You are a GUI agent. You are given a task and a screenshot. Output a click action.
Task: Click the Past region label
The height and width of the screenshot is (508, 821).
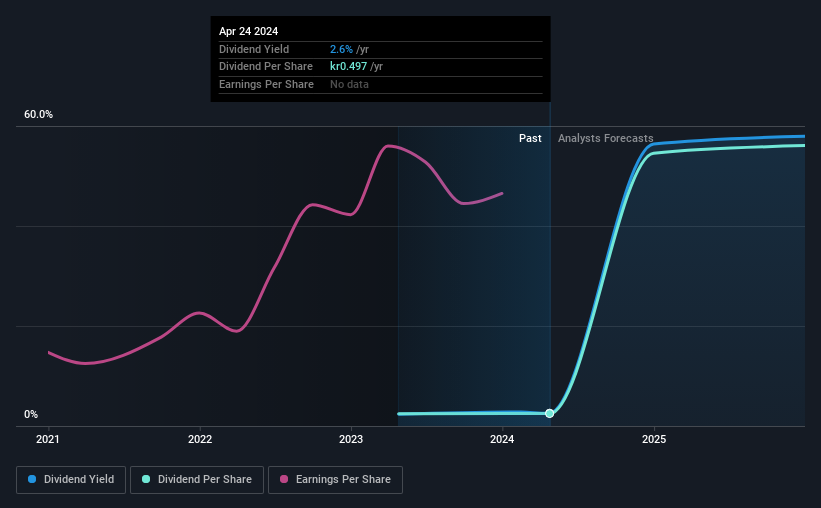[530, 138]
